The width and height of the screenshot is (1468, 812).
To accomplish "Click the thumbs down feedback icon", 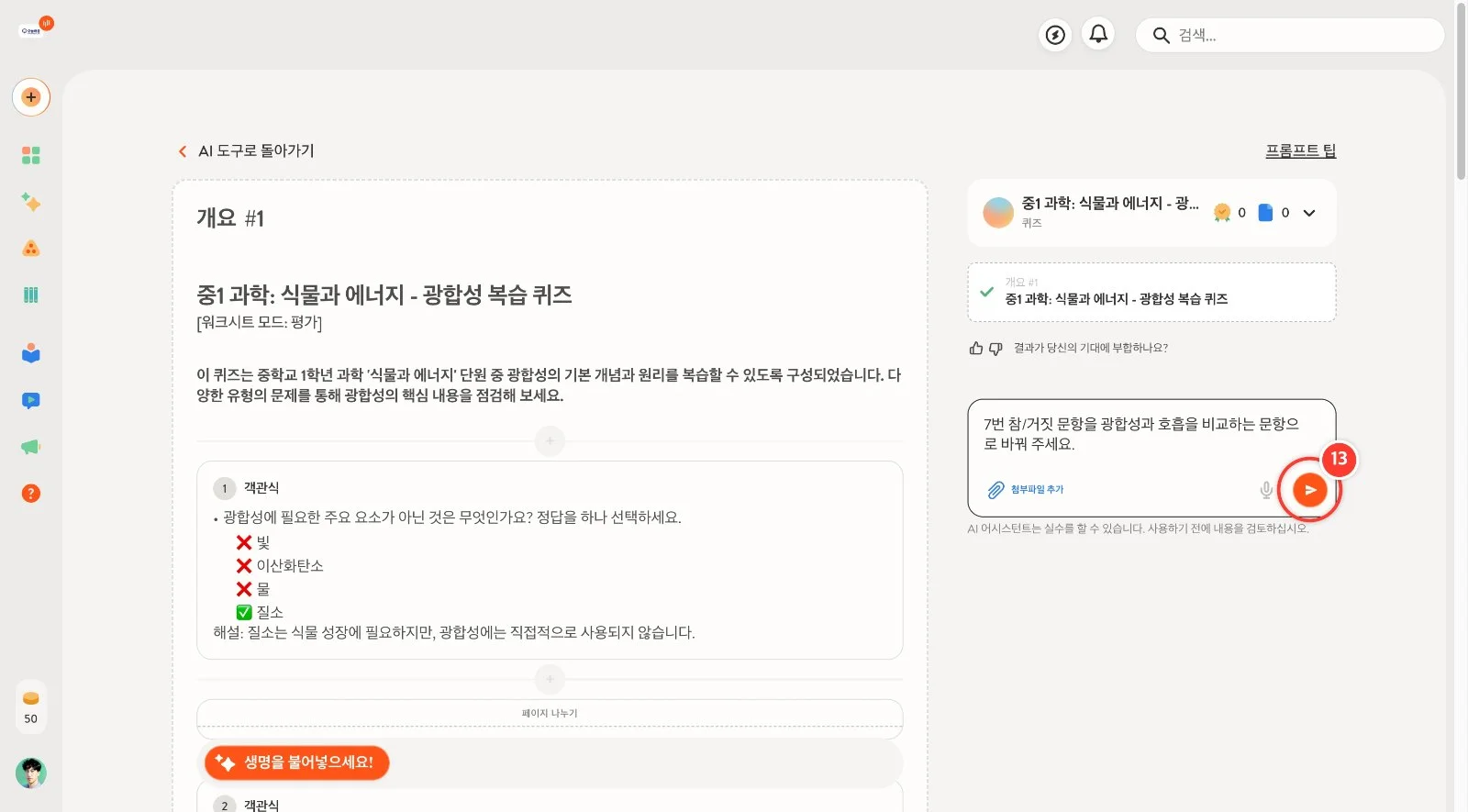I will pos(995,349).
